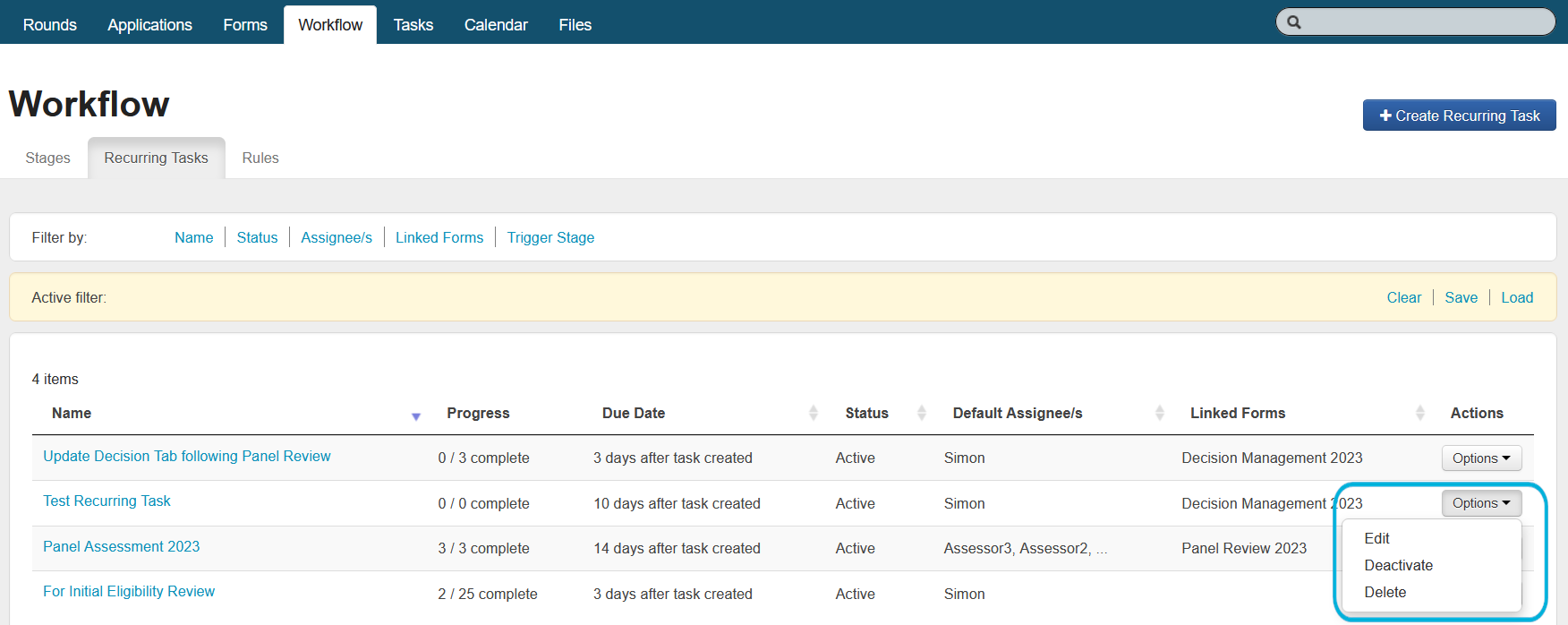
Task: Open Panel Assessment 2023 task link
Action: click(122, 546)
